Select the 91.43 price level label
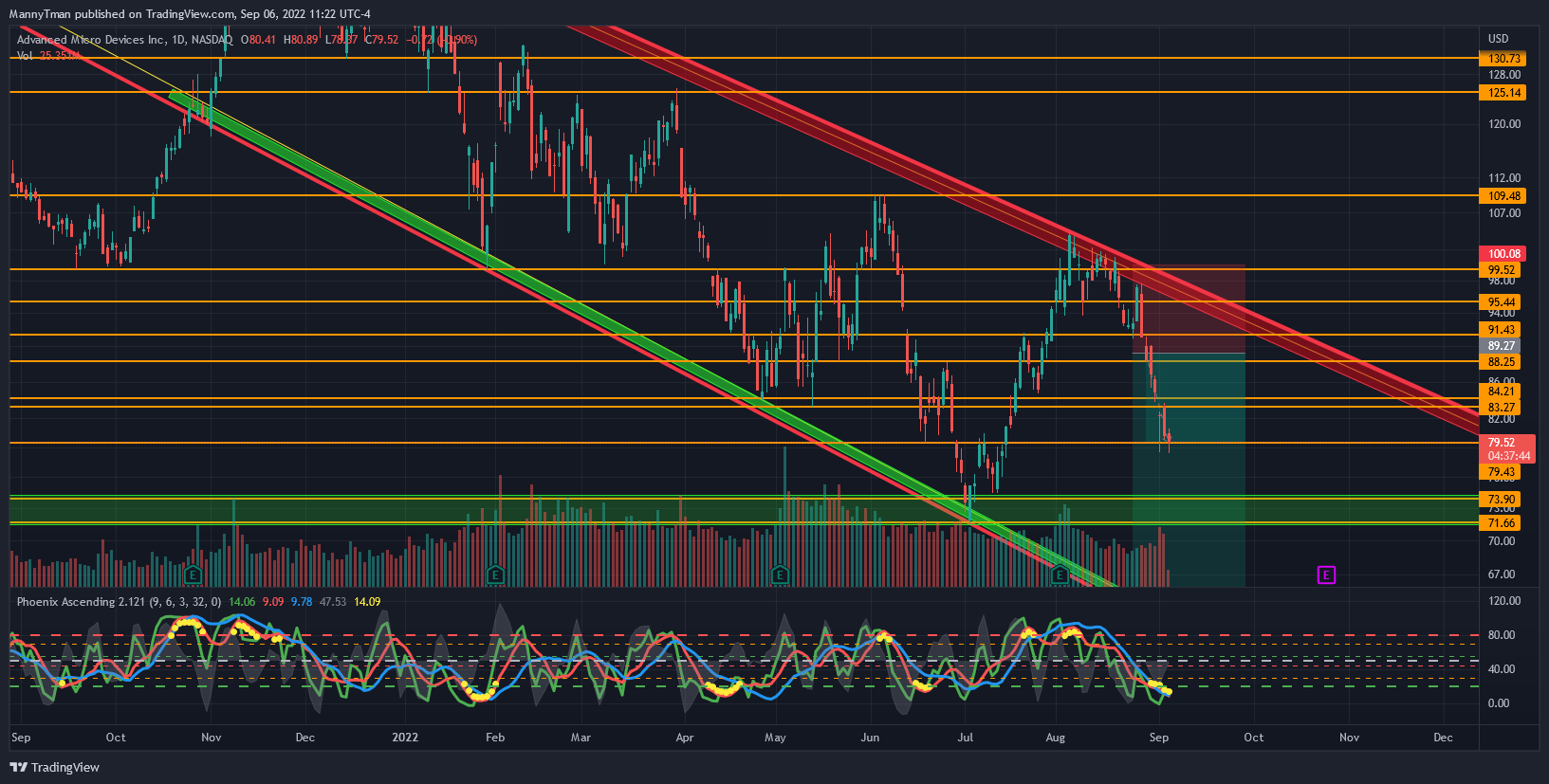This screenshot has width=1549, height=784. tap(1501, 330)
